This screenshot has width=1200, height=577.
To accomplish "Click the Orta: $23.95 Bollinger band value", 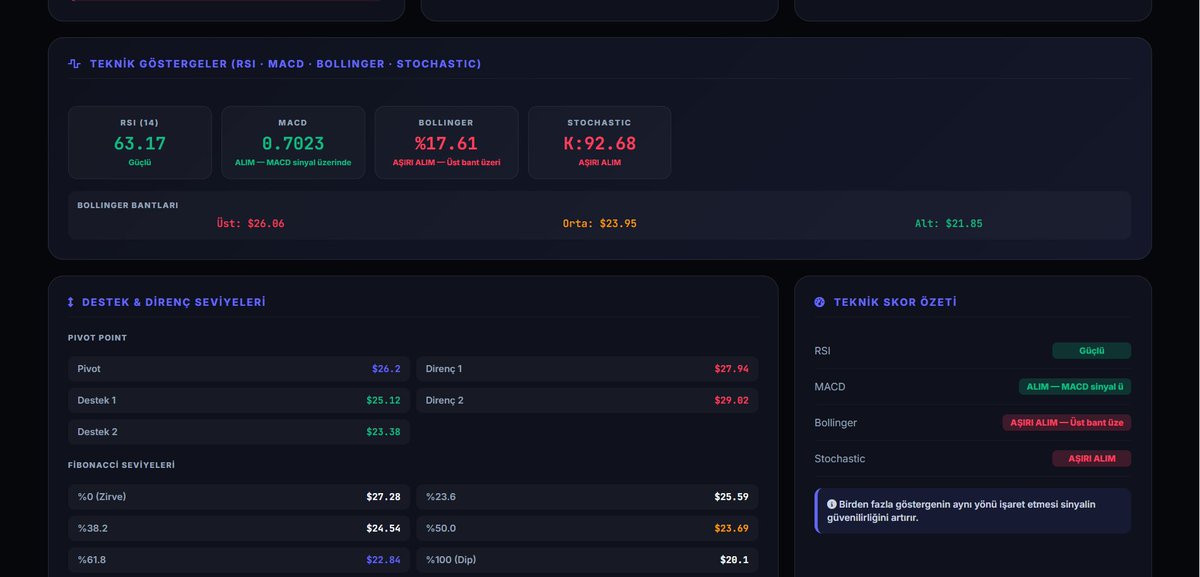I will tap(600, 224).
